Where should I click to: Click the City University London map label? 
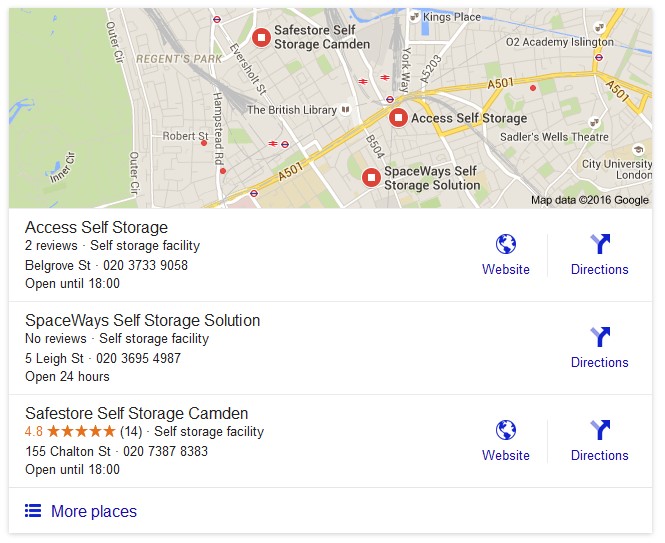coord(617,169)
